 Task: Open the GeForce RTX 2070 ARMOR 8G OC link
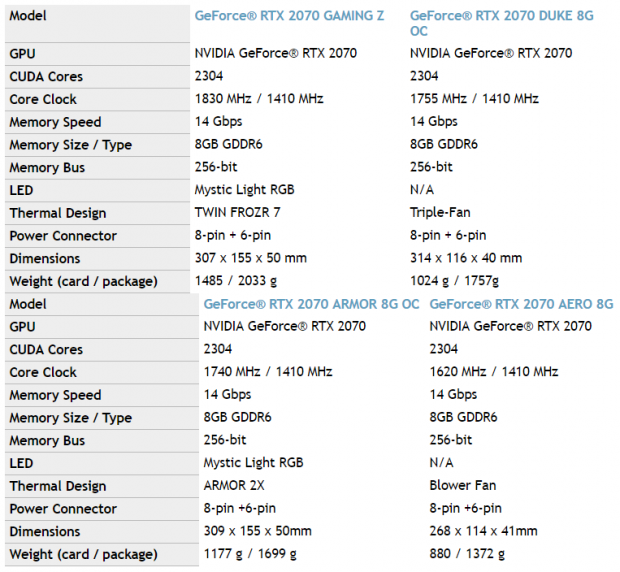coord(311,304)
